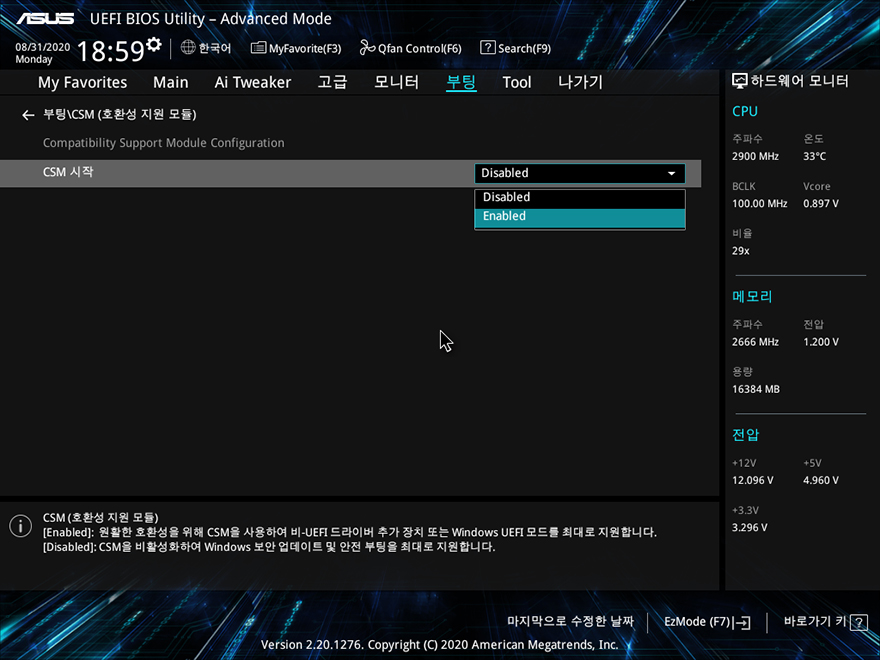Click the globe language icon
Viewport: 880px width, 660px height.
coord(188,48)
